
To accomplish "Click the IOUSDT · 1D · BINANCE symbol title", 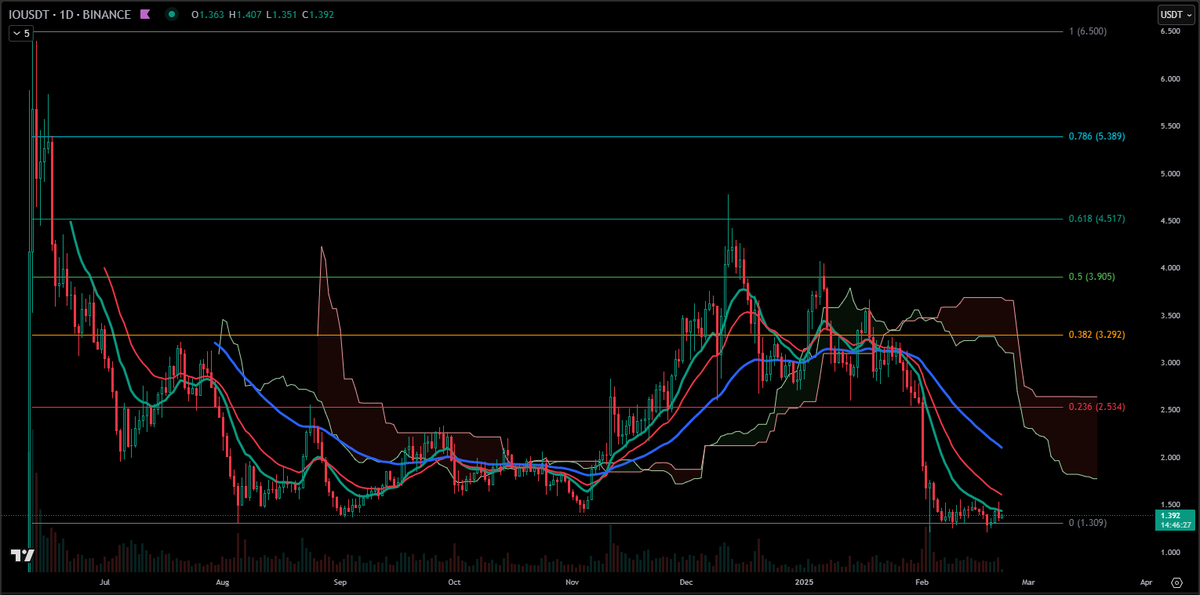I will 70,14.
